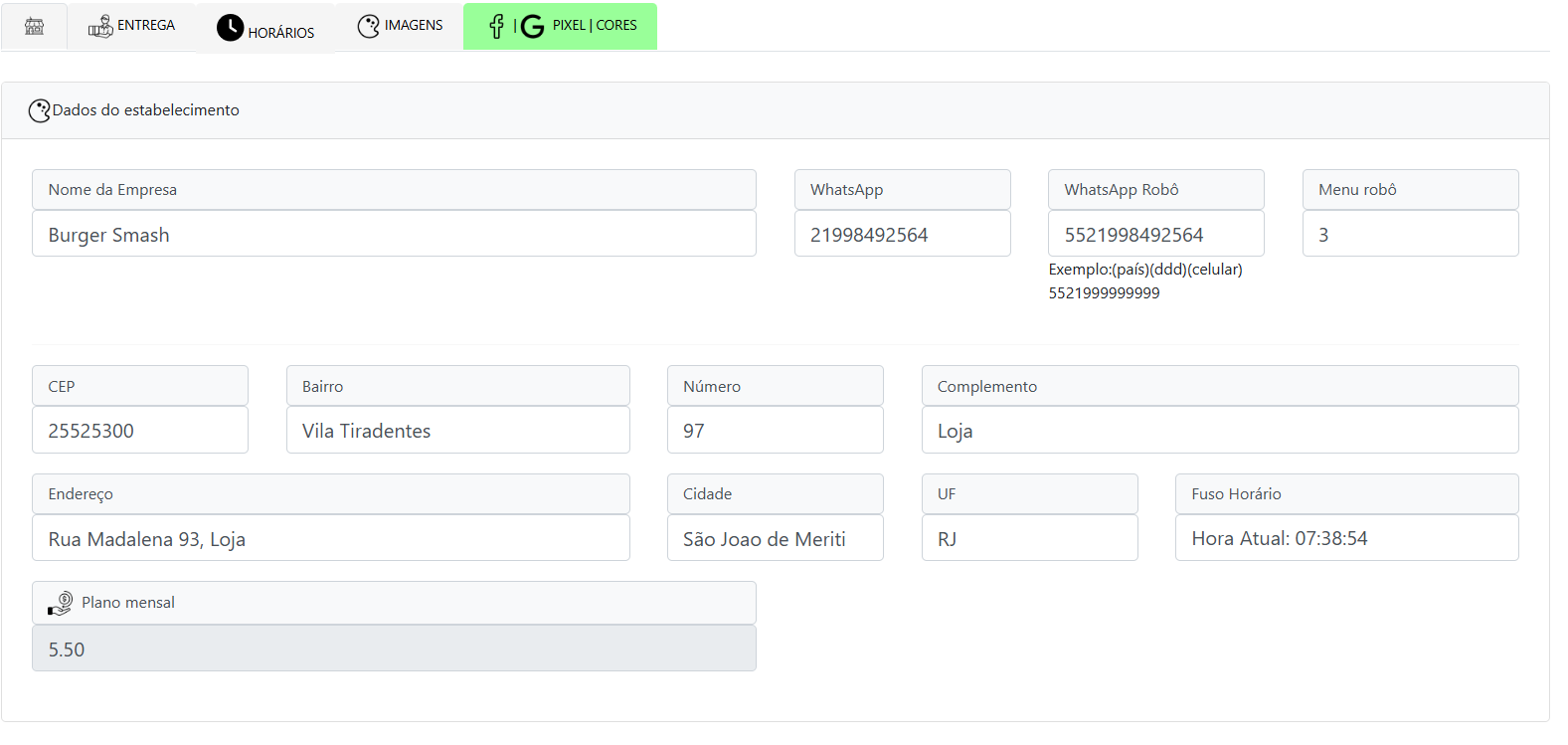The image size is (1568, 745).
Task: Click the WhatsApp number field
Action: tap(902, 235)
